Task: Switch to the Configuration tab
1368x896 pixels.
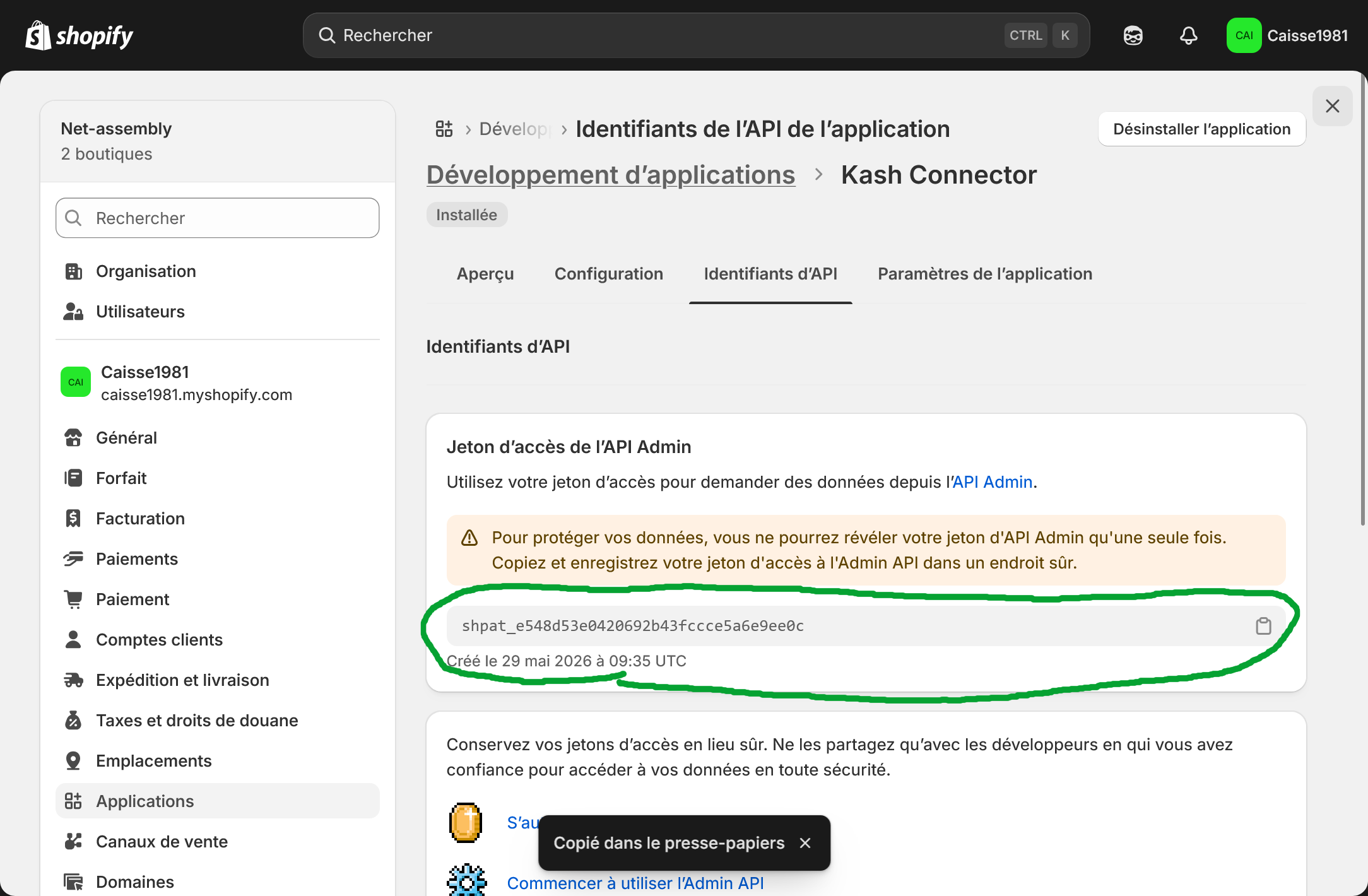Action: coord(609,274)
